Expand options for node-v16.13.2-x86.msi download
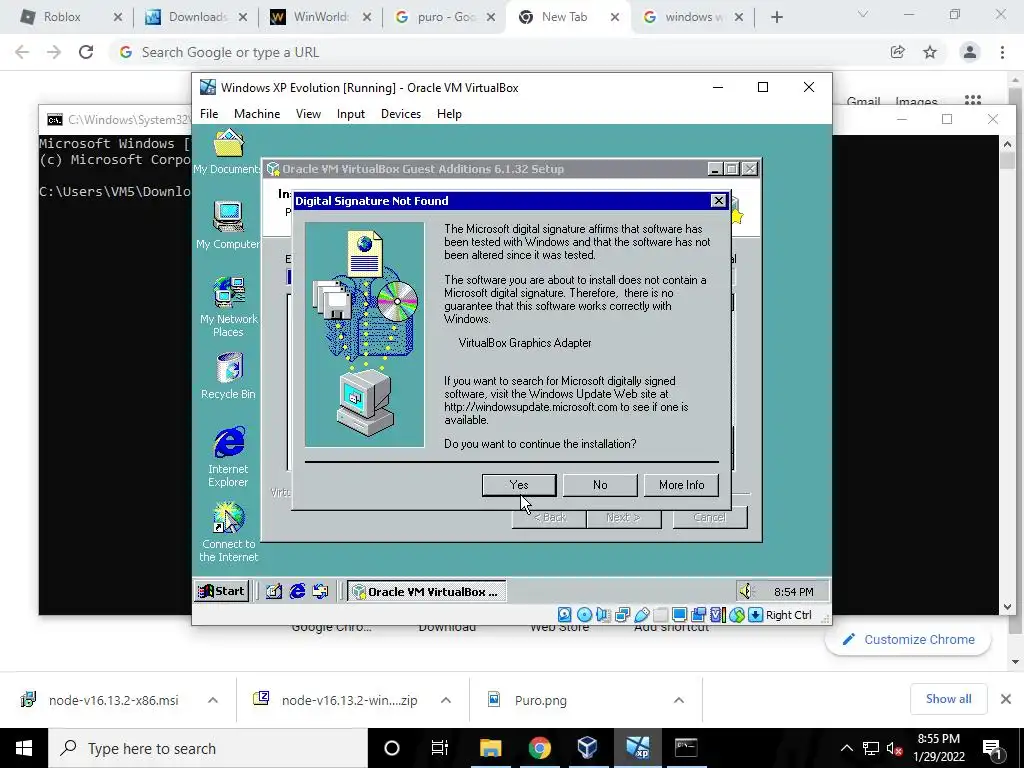This screenshot has width=1024, height=768. 213,700
